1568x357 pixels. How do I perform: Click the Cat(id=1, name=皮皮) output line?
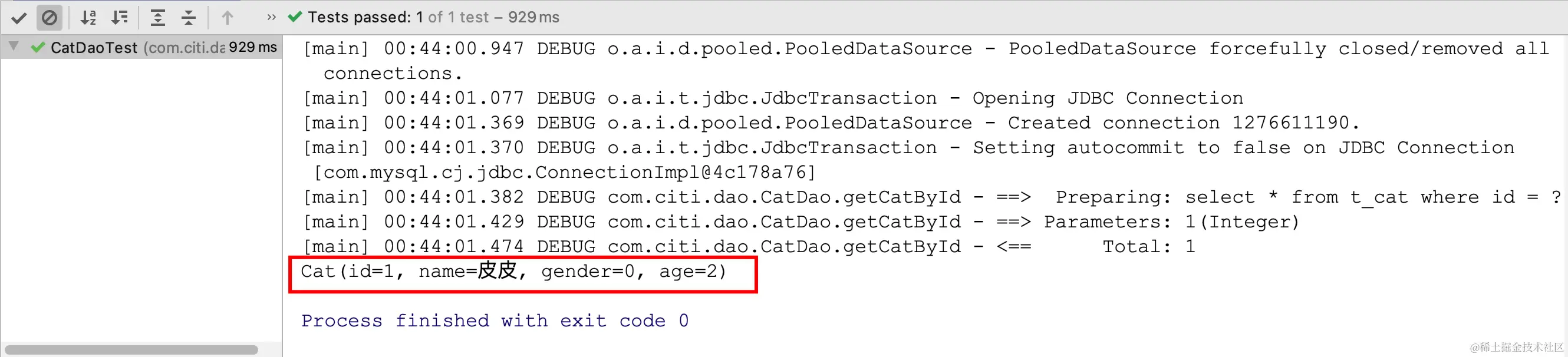coord(514,270)
